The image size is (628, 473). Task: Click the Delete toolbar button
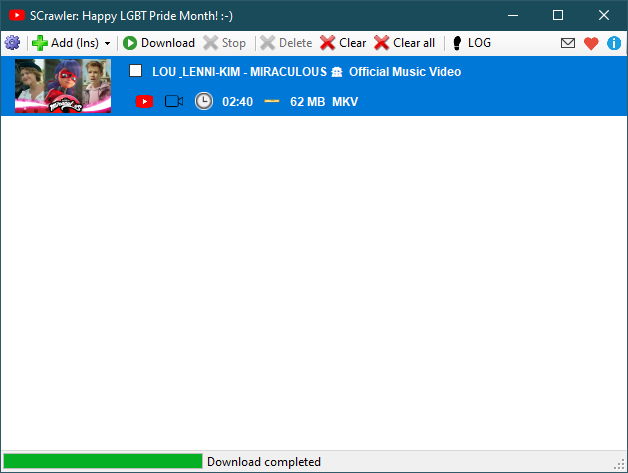286,43
